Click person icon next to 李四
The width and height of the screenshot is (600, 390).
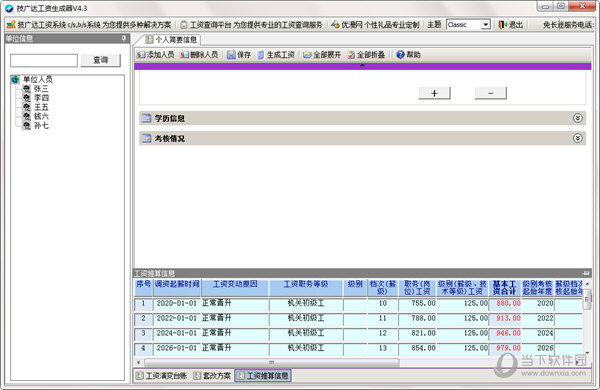(x=26, y=98)
